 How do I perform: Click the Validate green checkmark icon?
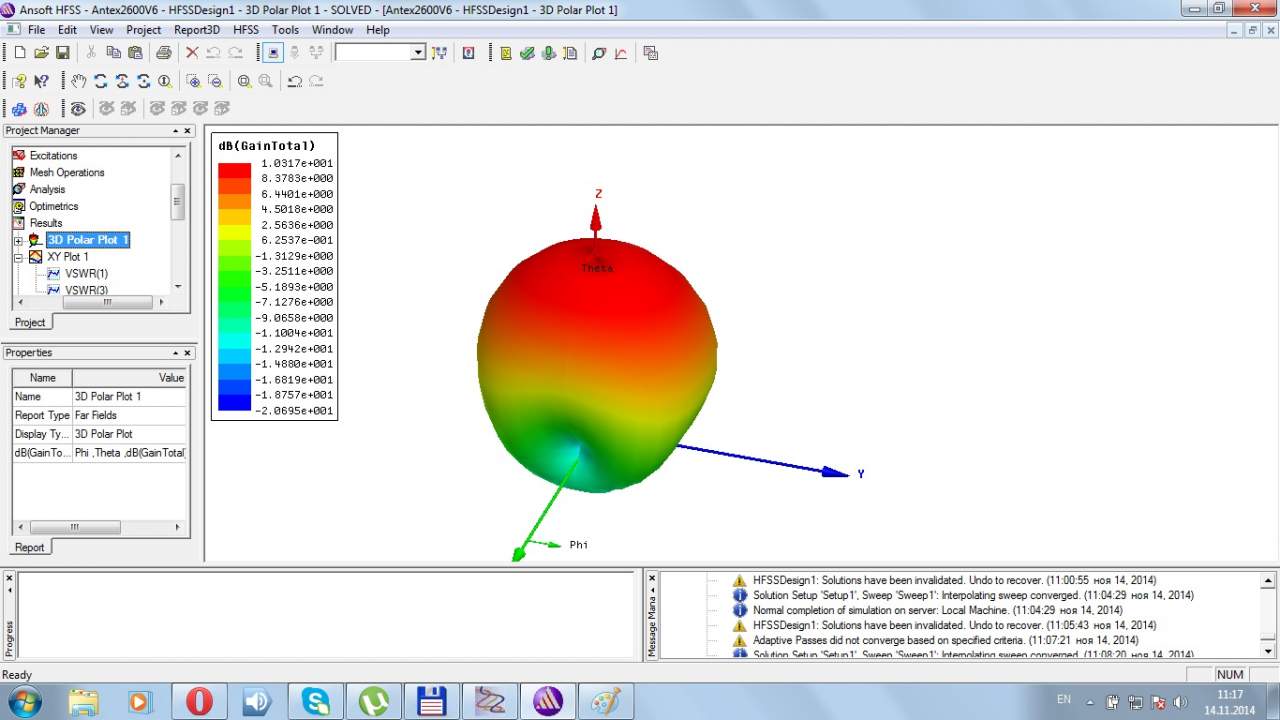tap(527, 53)
